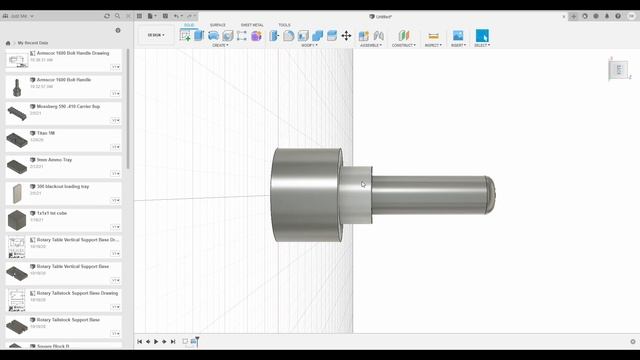Select the Hole tool
The height and width of the screenshot is (360, 640).
(x=227, y=36)
